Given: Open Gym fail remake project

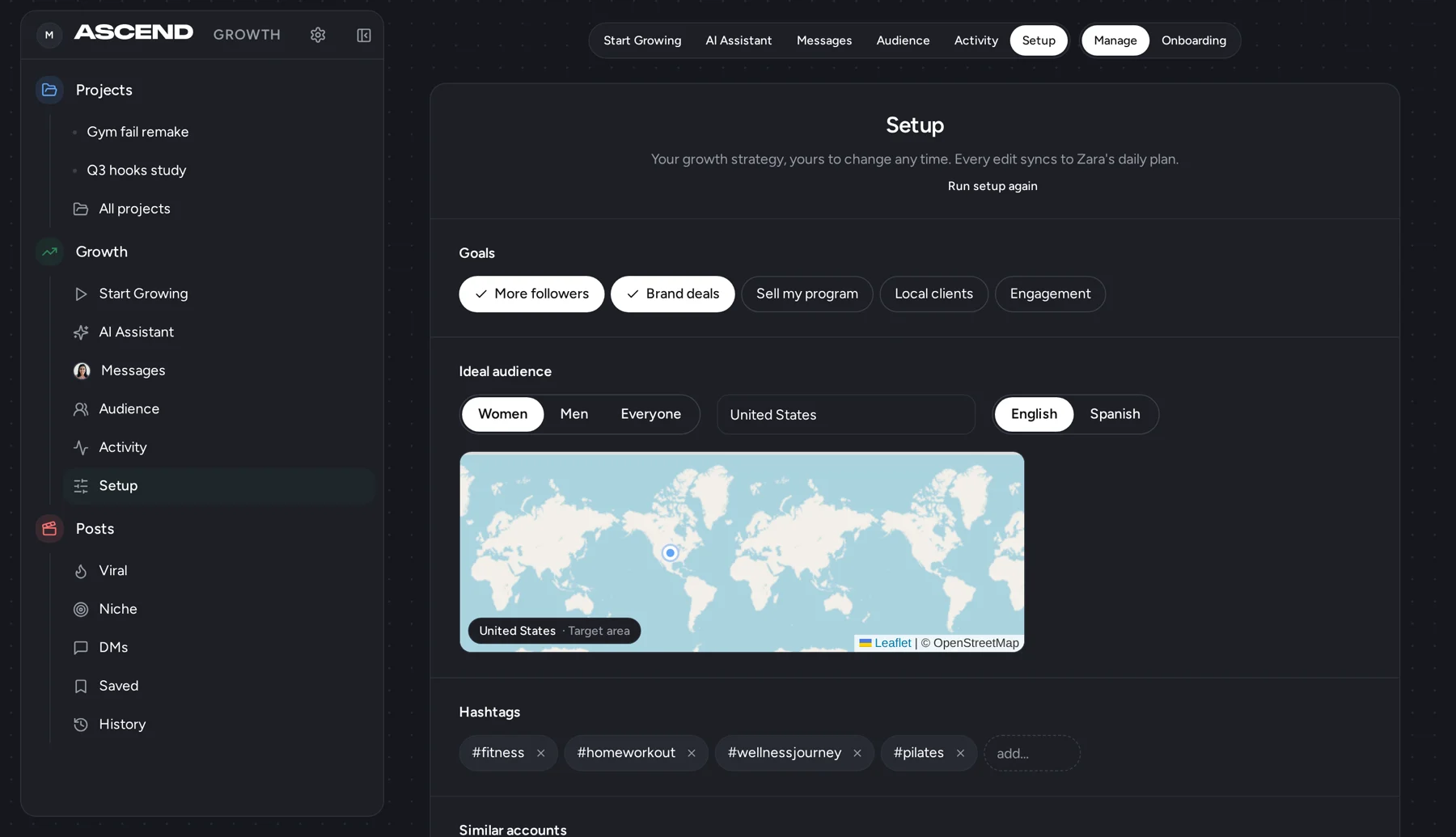Looking at the screenshot, I should [x=138, y=132].
